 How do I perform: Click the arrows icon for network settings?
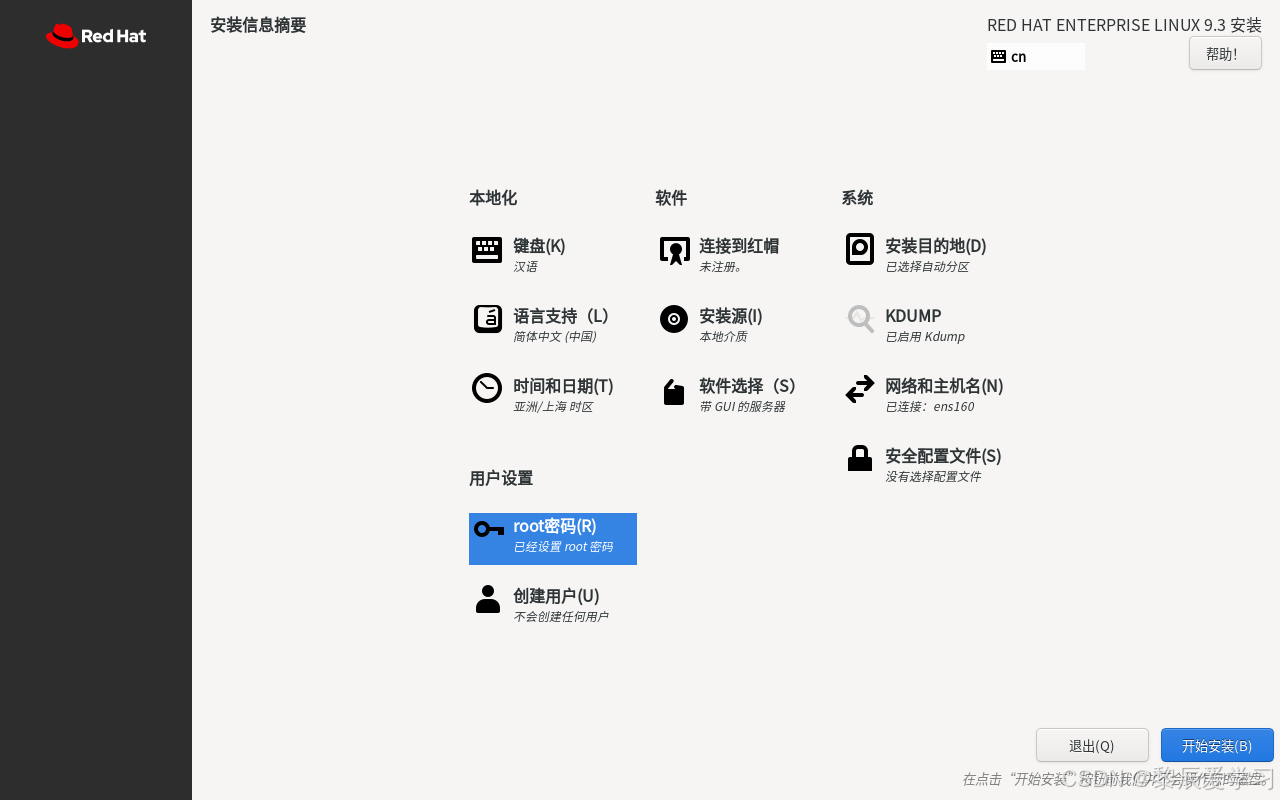[860, 389]
